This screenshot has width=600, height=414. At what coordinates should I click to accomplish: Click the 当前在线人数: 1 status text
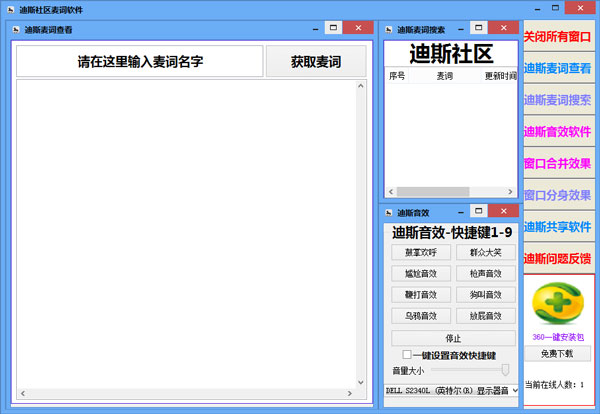tap(554, 385)
